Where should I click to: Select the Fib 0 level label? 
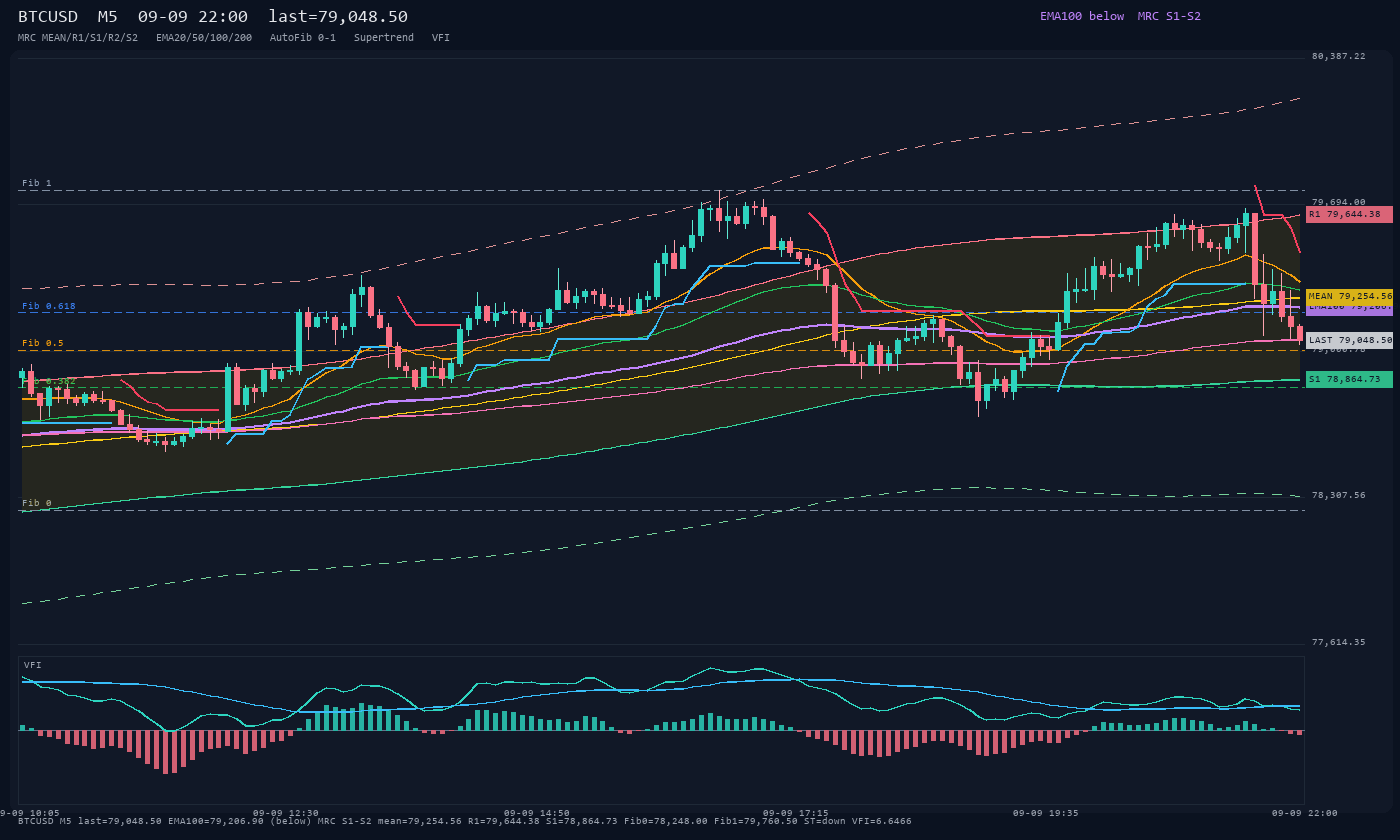(x=37, y=503)
